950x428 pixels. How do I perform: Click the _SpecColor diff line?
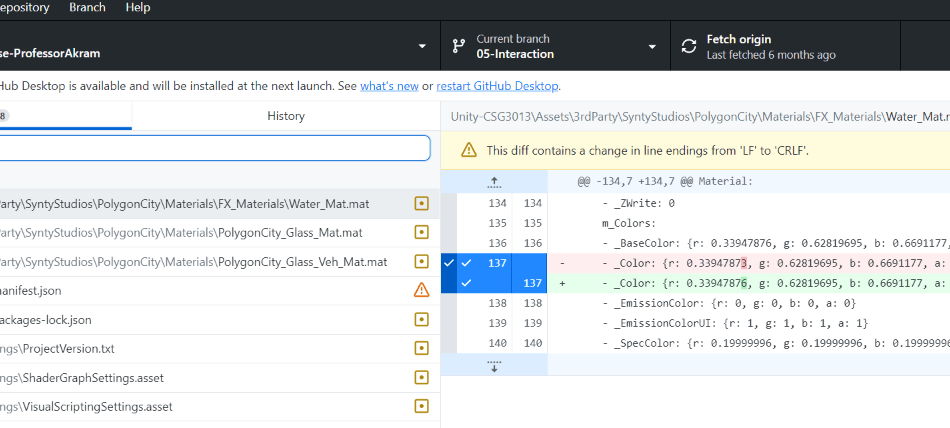click(x=749, y=343)
